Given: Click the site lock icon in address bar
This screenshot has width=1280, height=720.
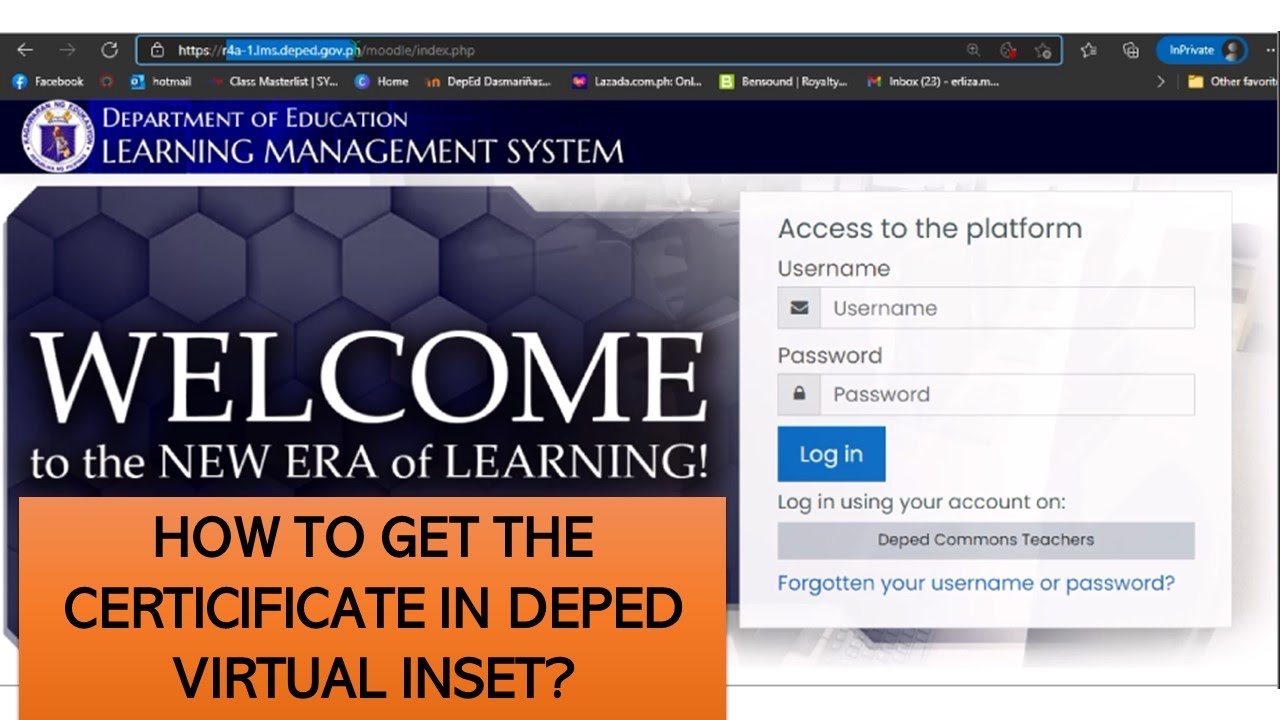Looking at the screenshot, I should click(157, 50).
